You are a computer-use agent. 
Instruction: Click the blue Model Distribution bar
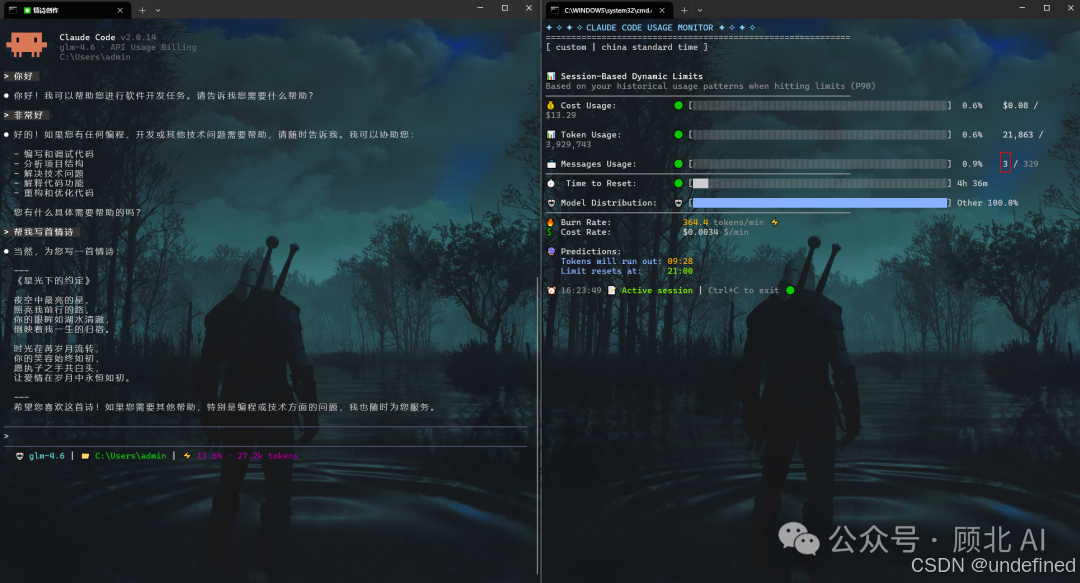pos(820,203)
